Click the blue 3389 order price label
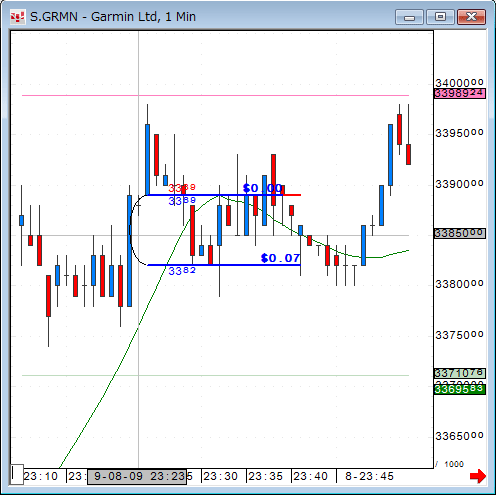The height and width of the screenshot is (495, 496). click(x=182, y=201)
